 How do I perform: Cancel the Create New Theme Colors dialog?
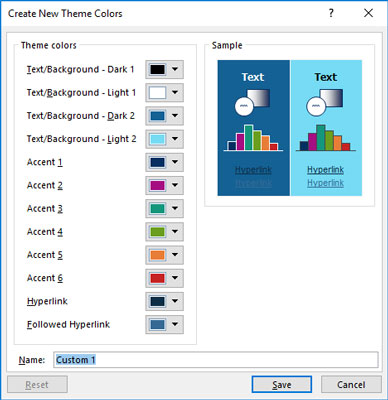(351, 385)
